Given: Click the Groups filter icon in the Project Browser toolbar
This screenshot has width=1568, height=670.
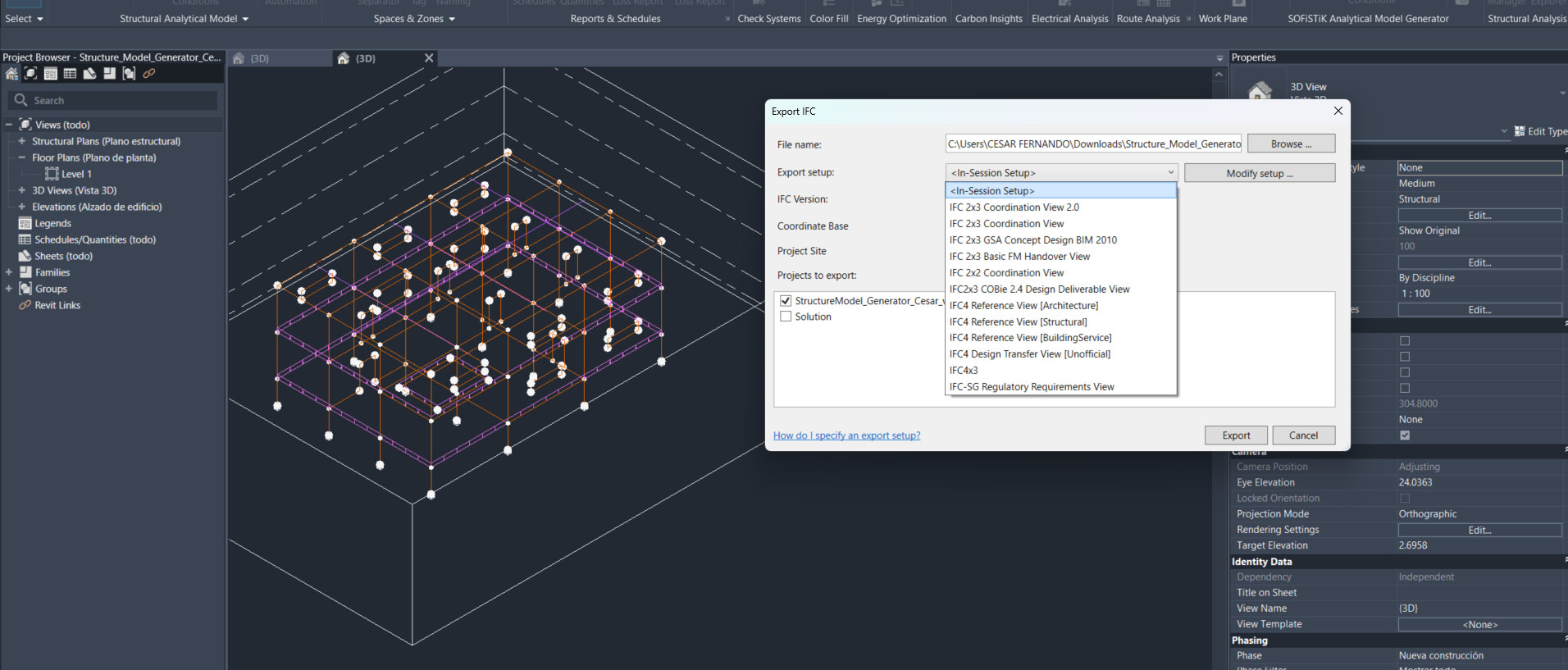Looking at the screenshot, I should [129, 74].
